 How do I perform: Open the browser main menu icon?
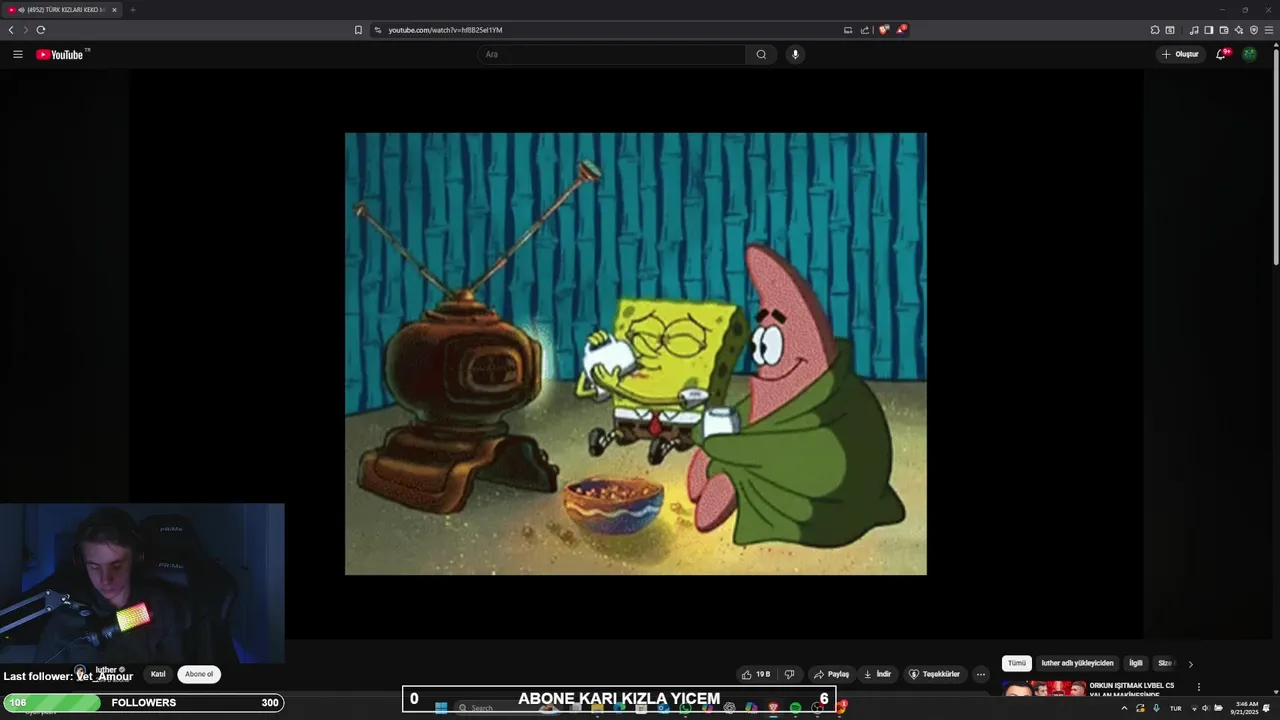1269,30
